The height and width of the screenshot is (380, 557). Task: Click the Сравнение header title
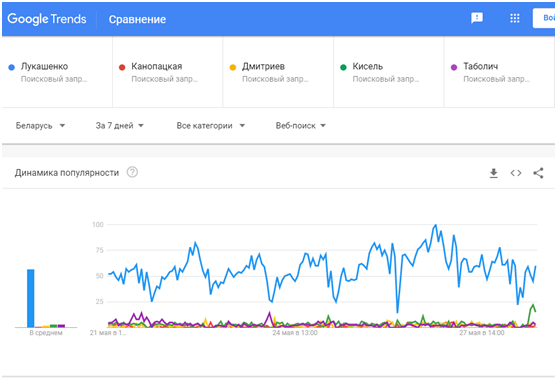pos(137,19)
